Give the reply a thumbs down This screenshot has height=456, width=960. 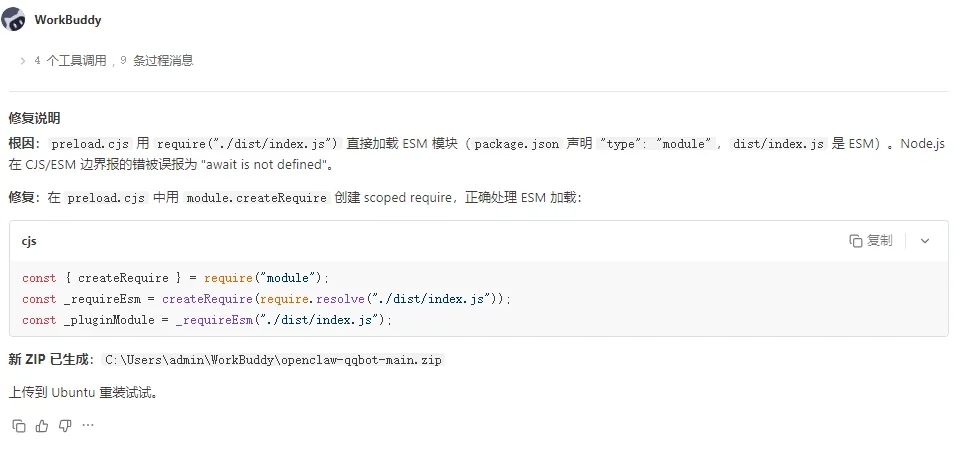65,426
